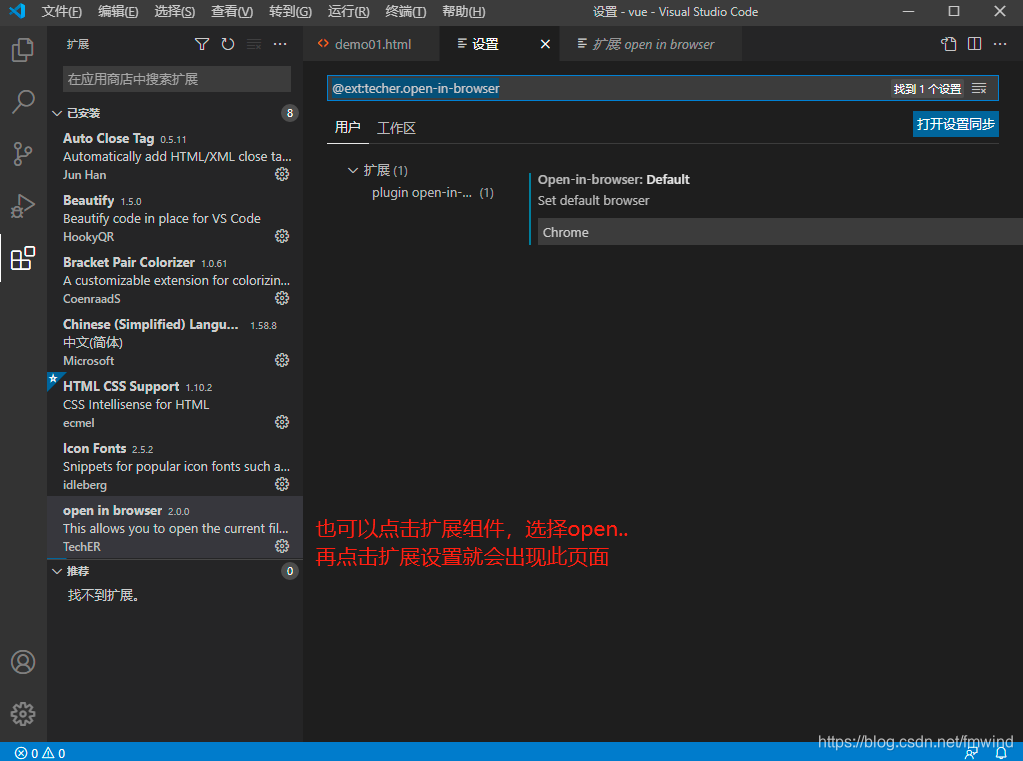
Task: Open settings JSON file icon
Action: 949,44
